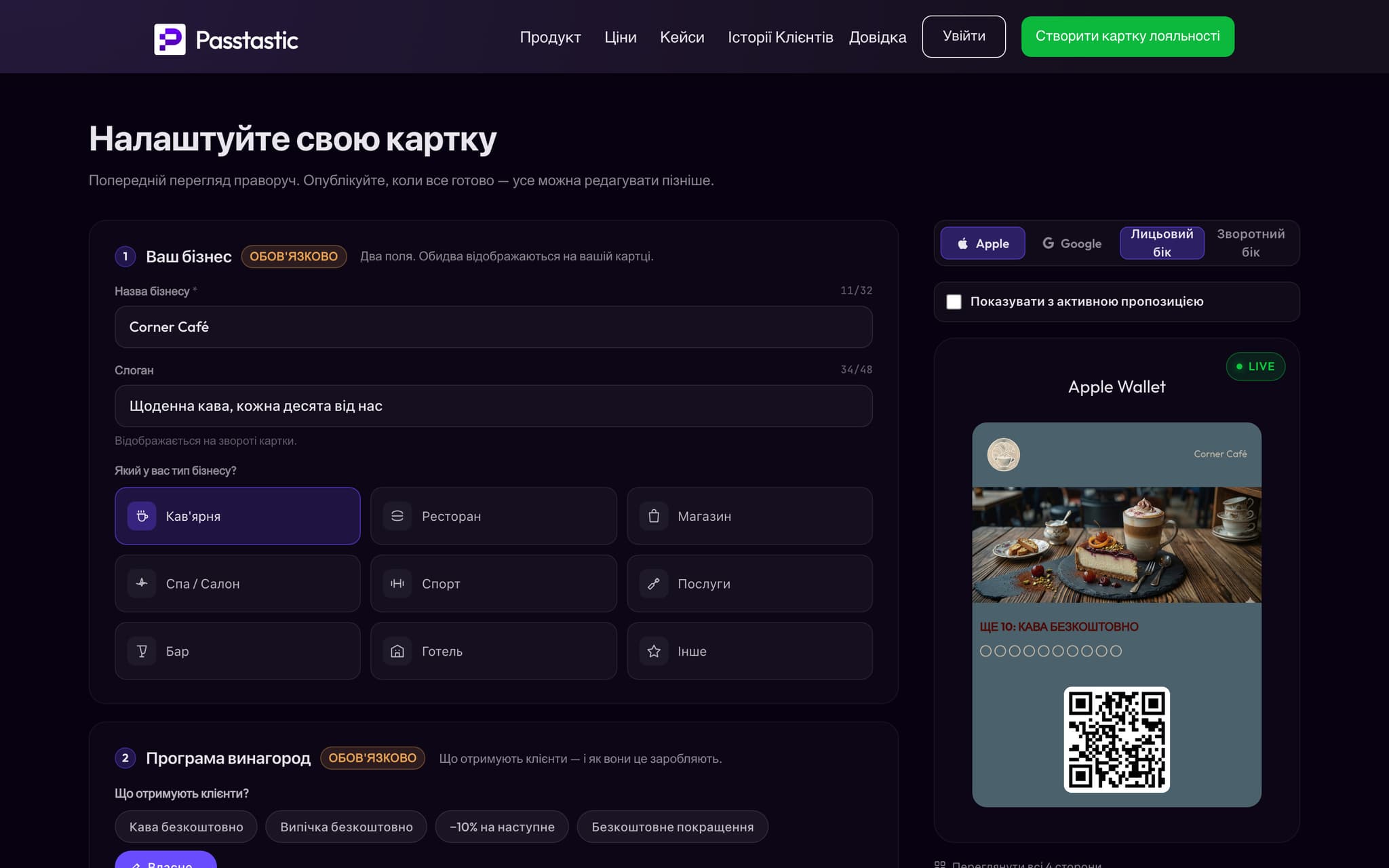The image size is (1389, 868).
Task: Click Створити картку лояльності button
Action: (x=1128, y=37)
